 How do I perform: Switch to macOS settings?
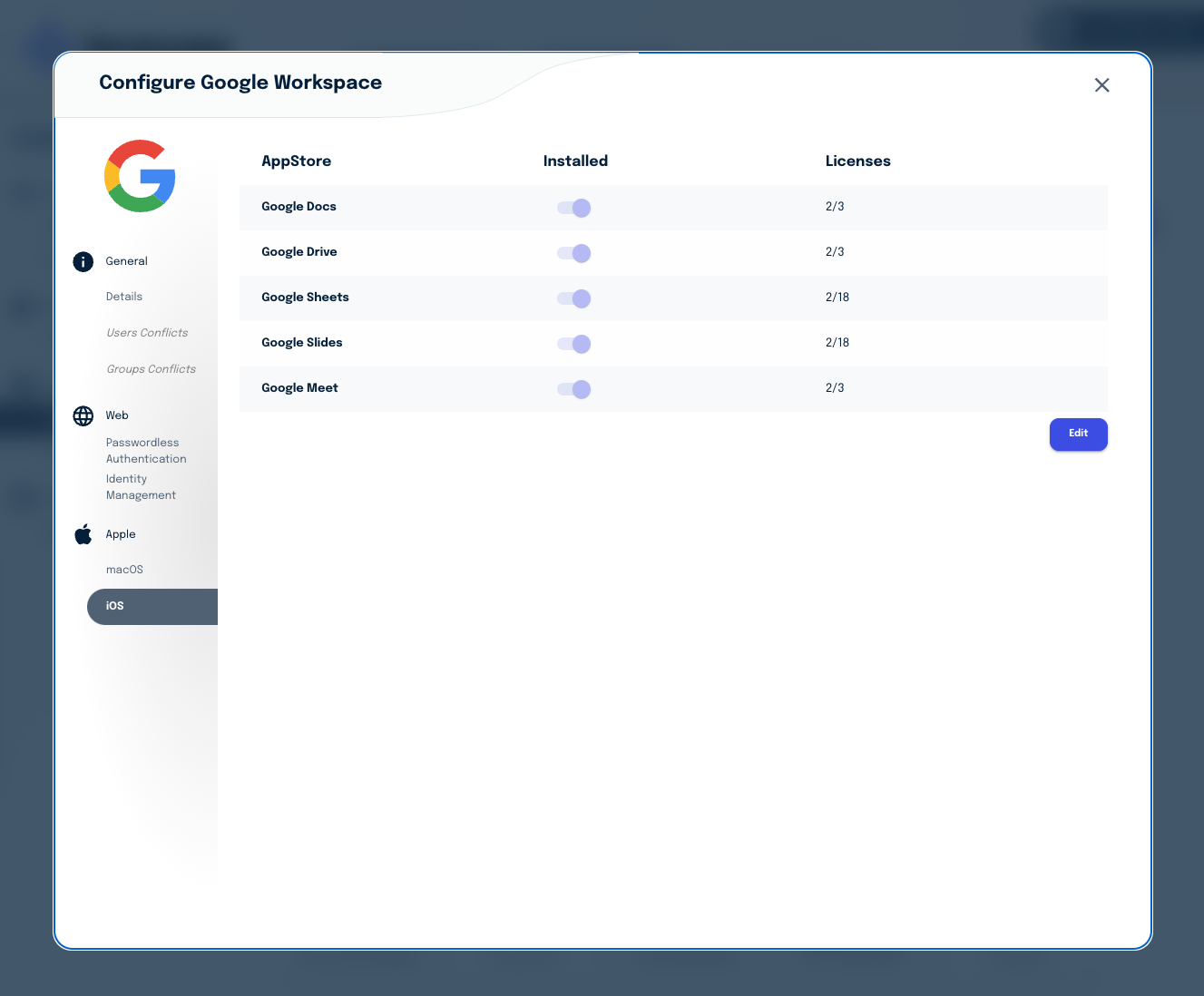pyautogui.click(x=124, y=570)
